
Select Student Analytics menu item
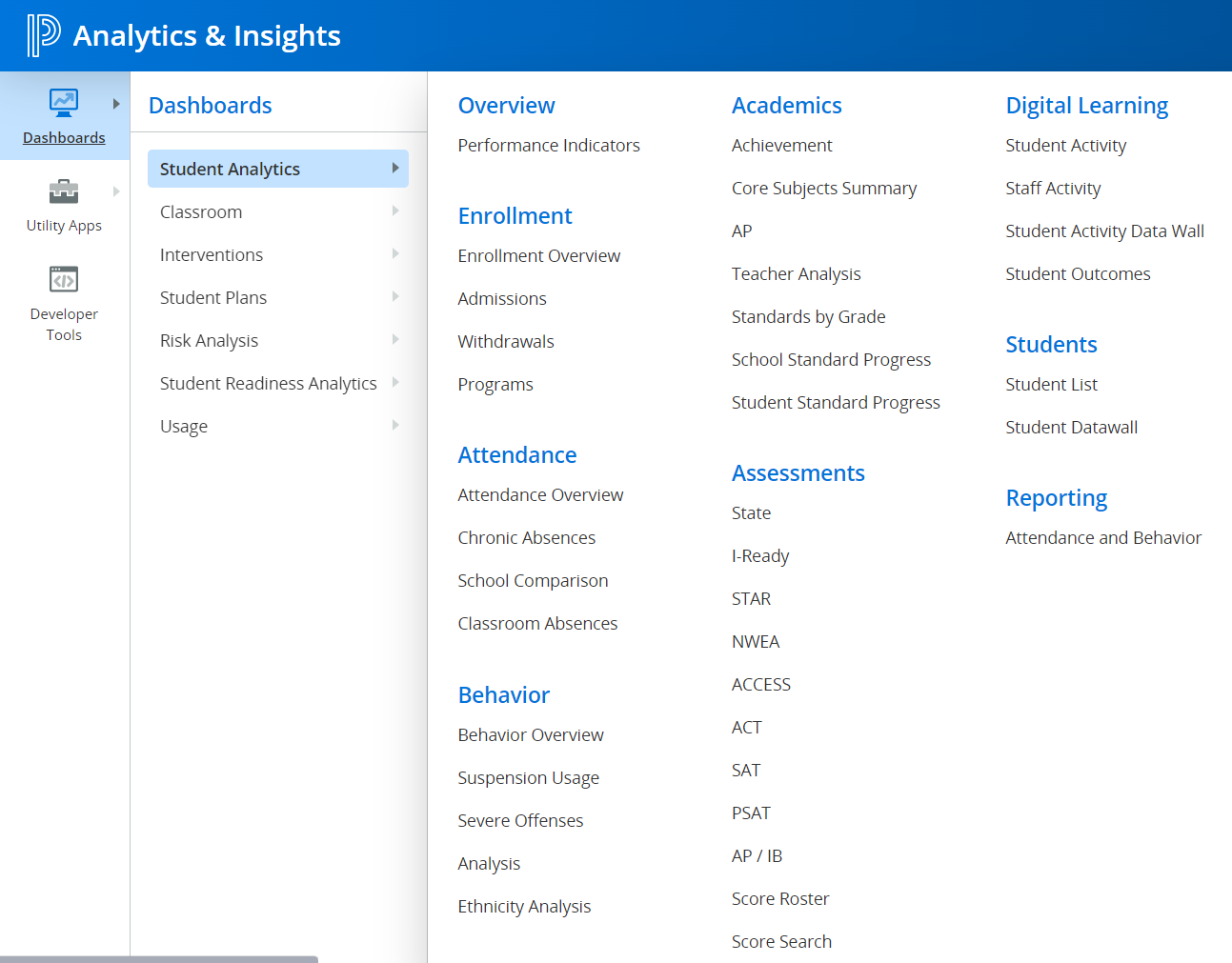click(x=230, y=169)
